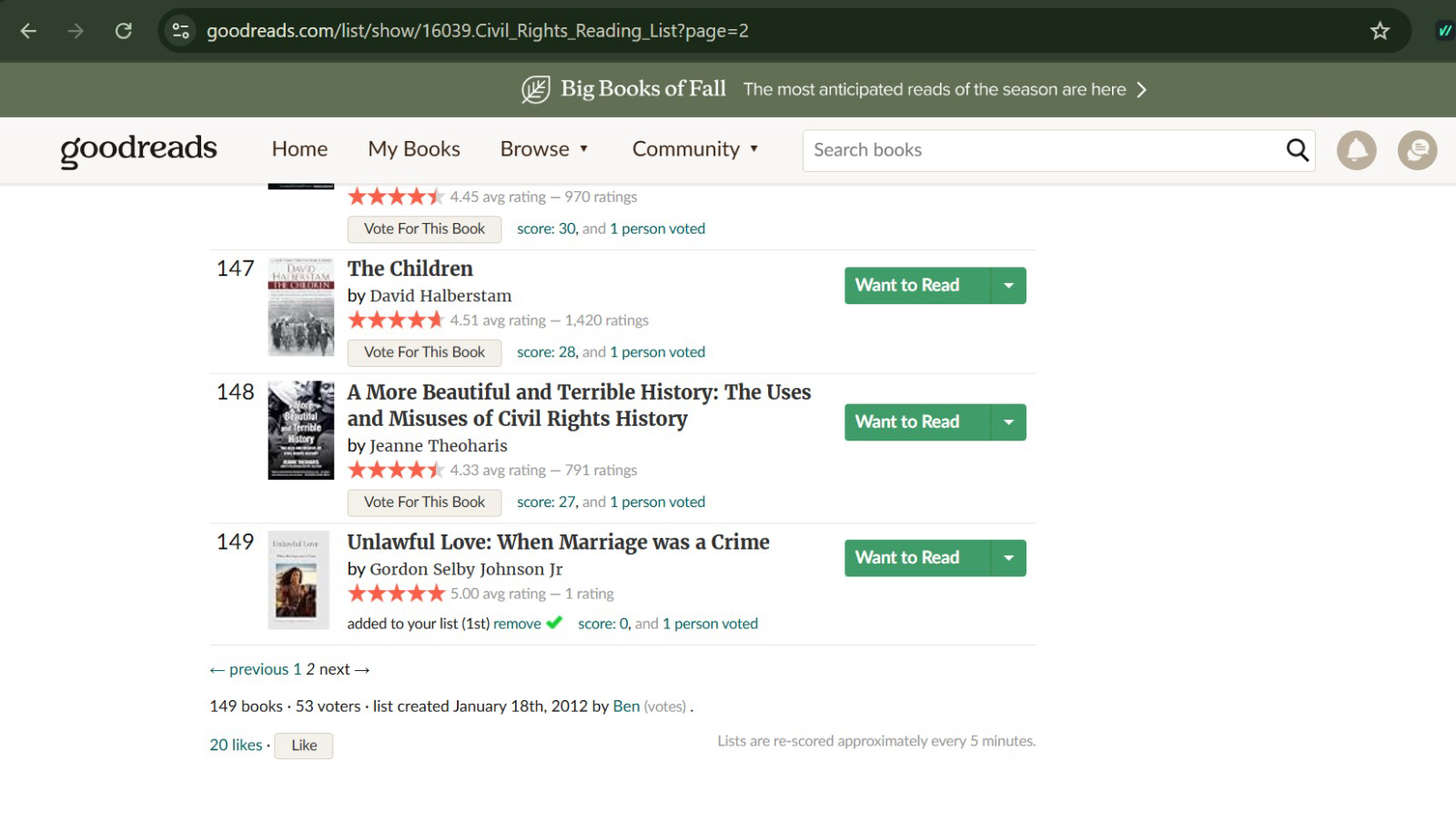Click the search magnifier icon
The width and height of the screenshot is (1456, 813).
pos(1297,150)
